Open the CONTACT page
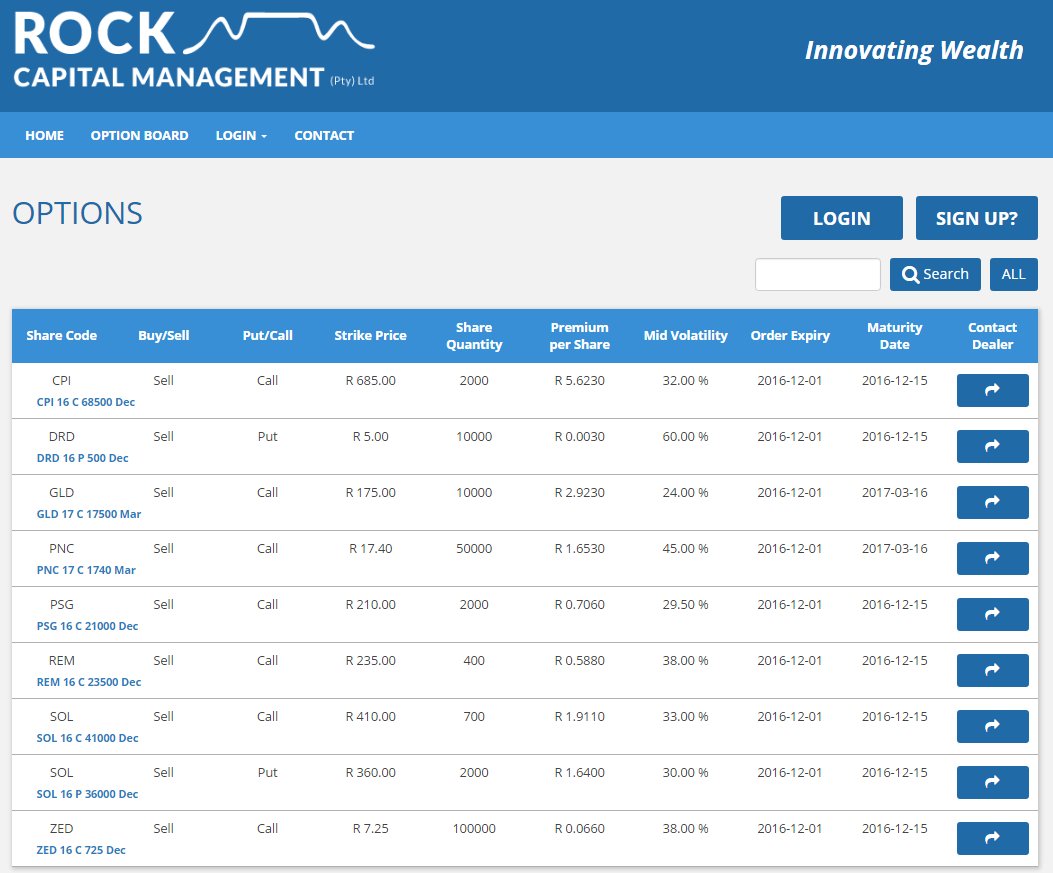Image resolution: width=1053 pixels, height=873 pixels. pos(324,135)
